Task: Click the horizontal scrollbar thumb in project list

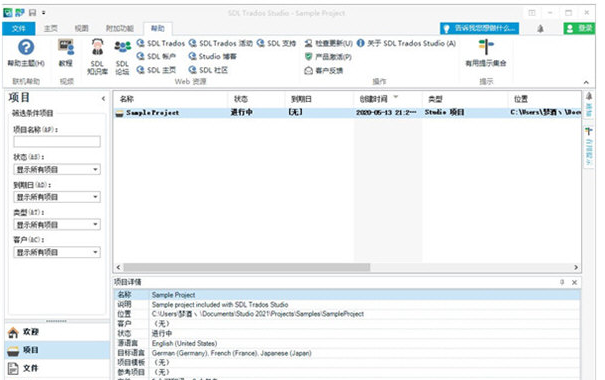Action: coord(247,267)
